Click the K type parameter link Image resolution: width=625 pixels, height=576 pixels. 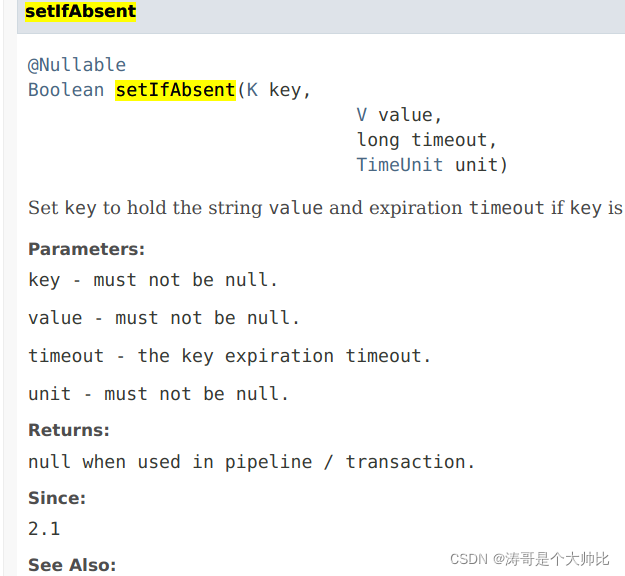252,90
